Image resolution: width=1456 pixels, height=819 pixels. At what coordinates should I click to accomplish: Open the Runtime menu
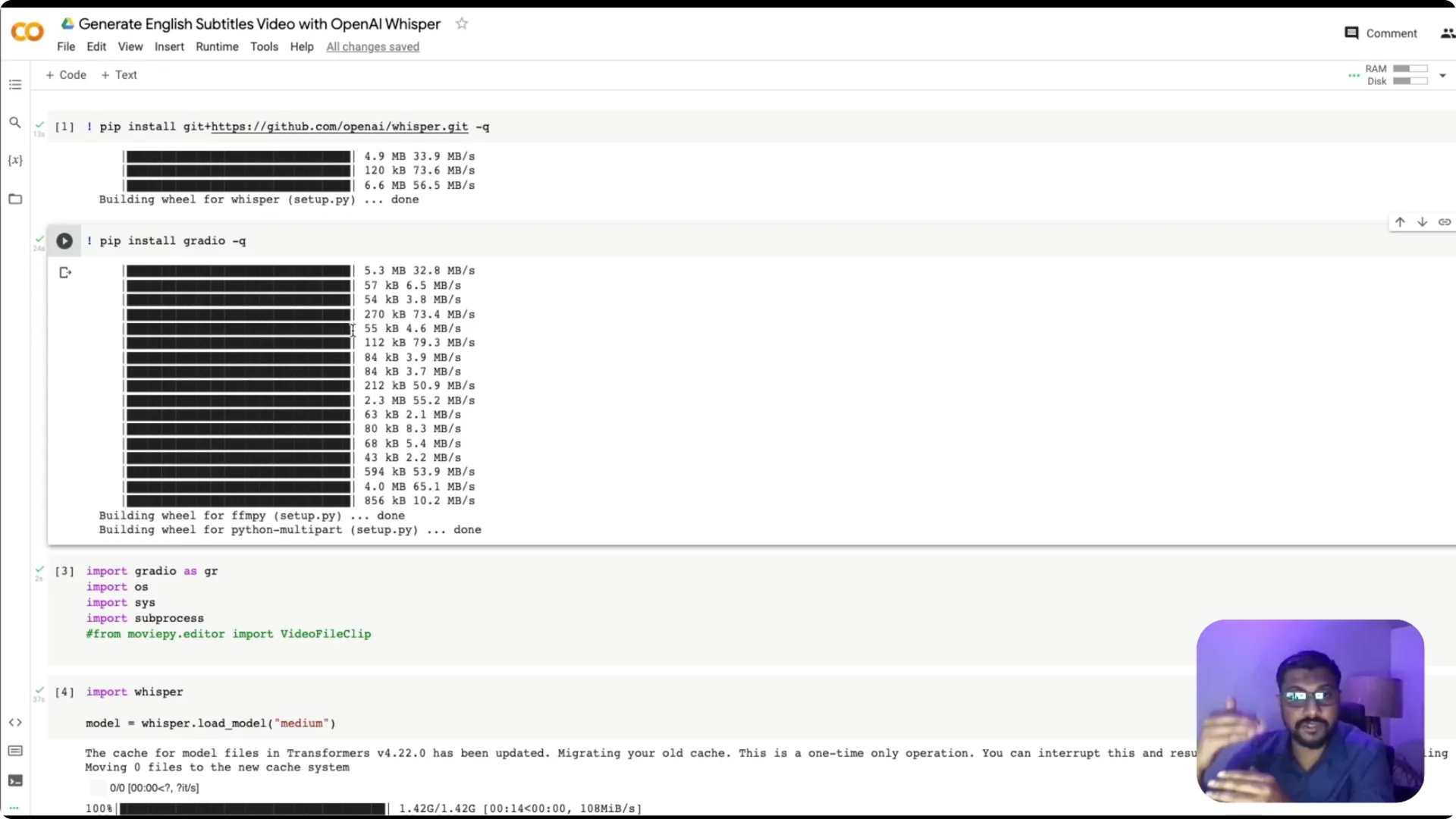pyautogui.click(x=217, y=46)
